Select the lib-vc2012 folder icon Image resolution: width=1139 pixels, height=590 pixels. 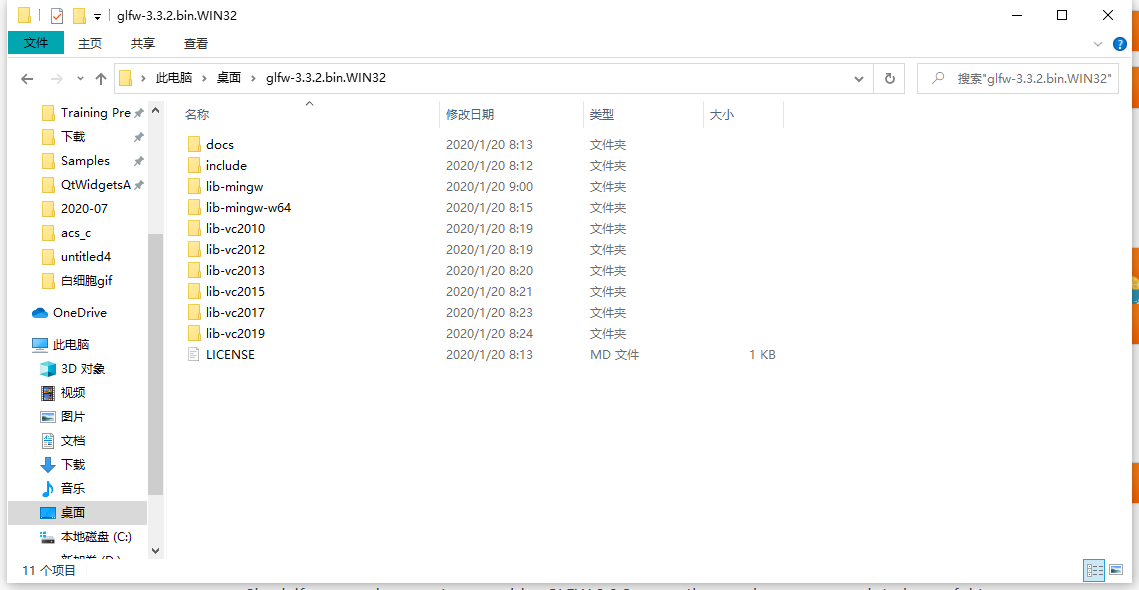click(193, 250)
